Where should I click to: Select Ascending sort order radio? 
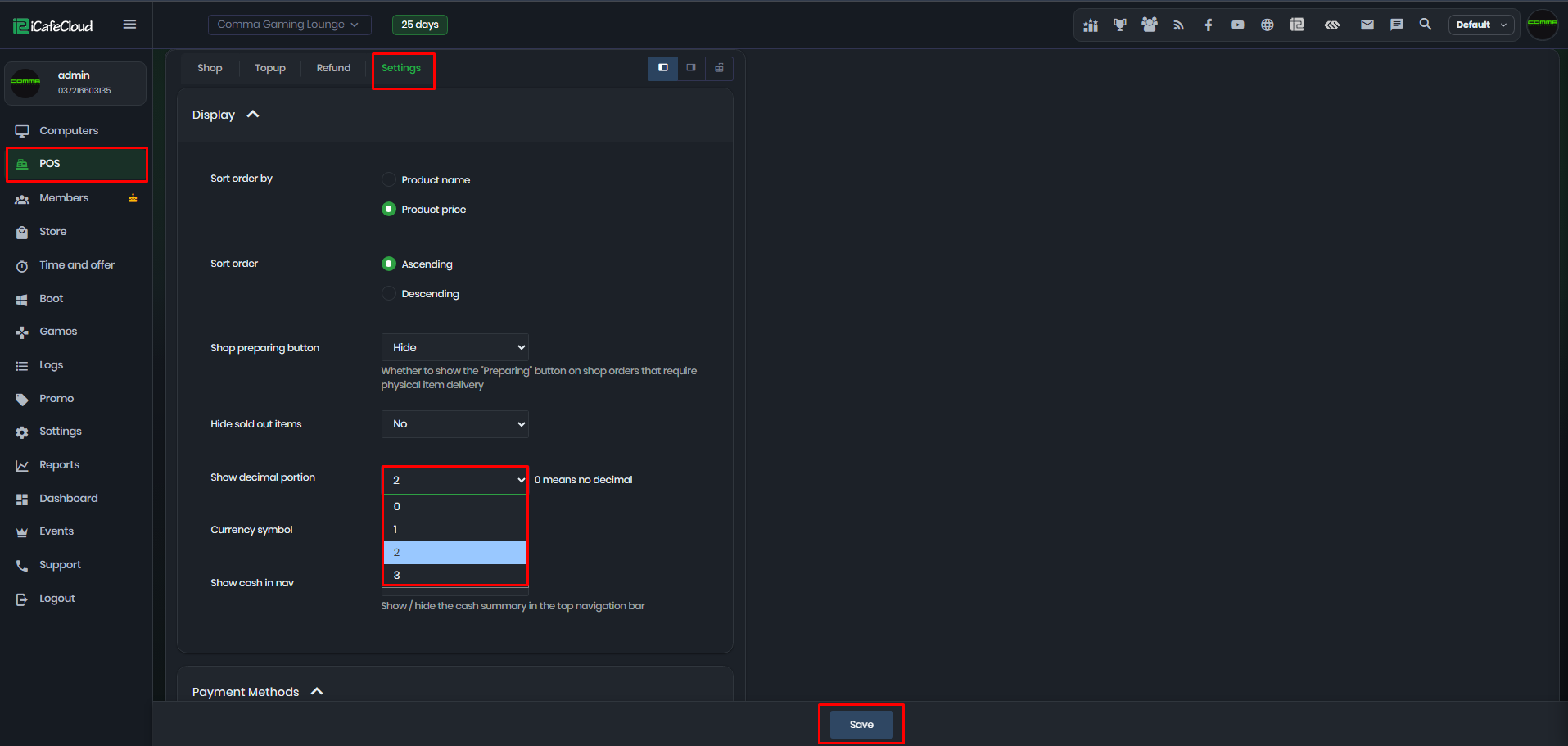pos(389,264)
